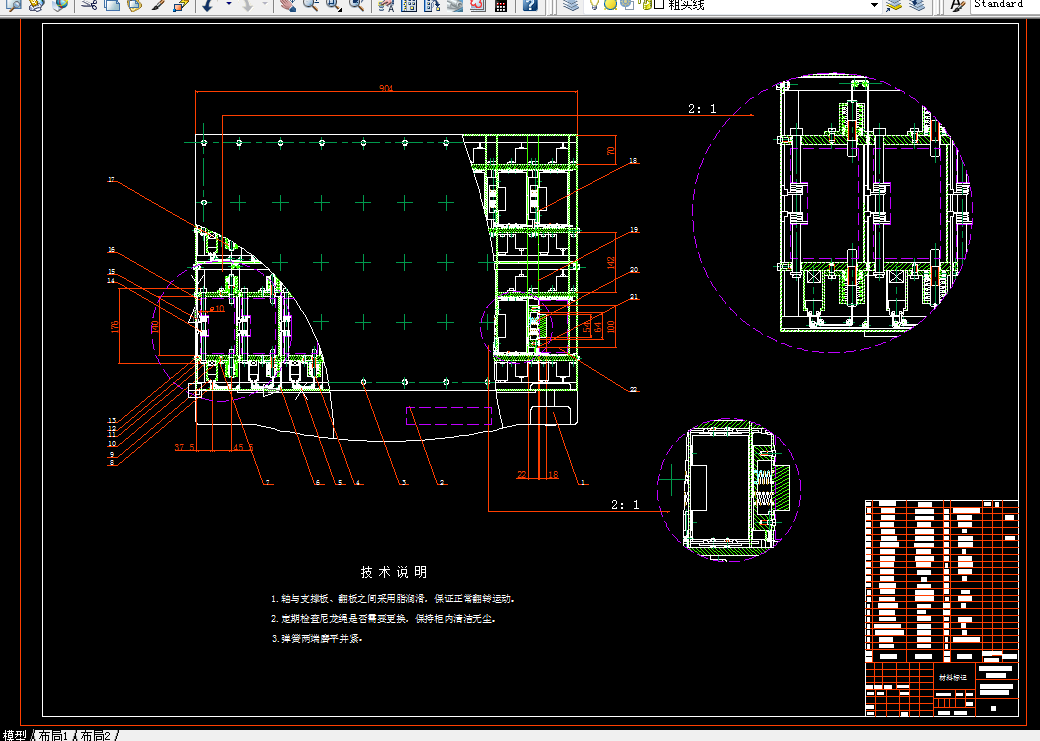Viewport: 1040px width, 741px height.
Task: Click the white layer color swatch
Action: pos(659,5)
